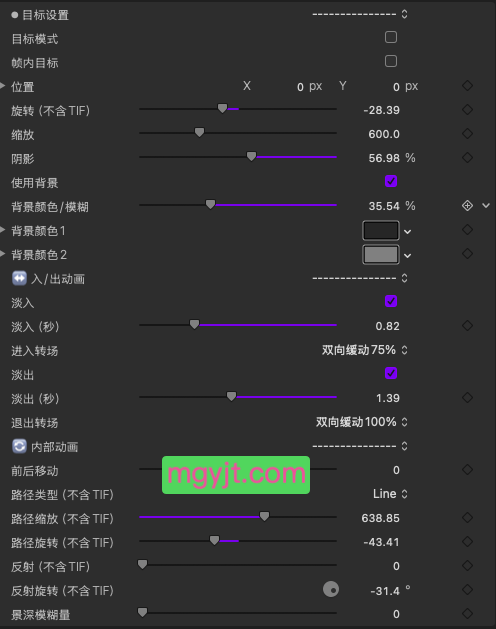Click keyframe diamond for 反射旋转 (不含 TIF)
The image size is (496, 629).
pyautogui.click(x=467, y=590)
